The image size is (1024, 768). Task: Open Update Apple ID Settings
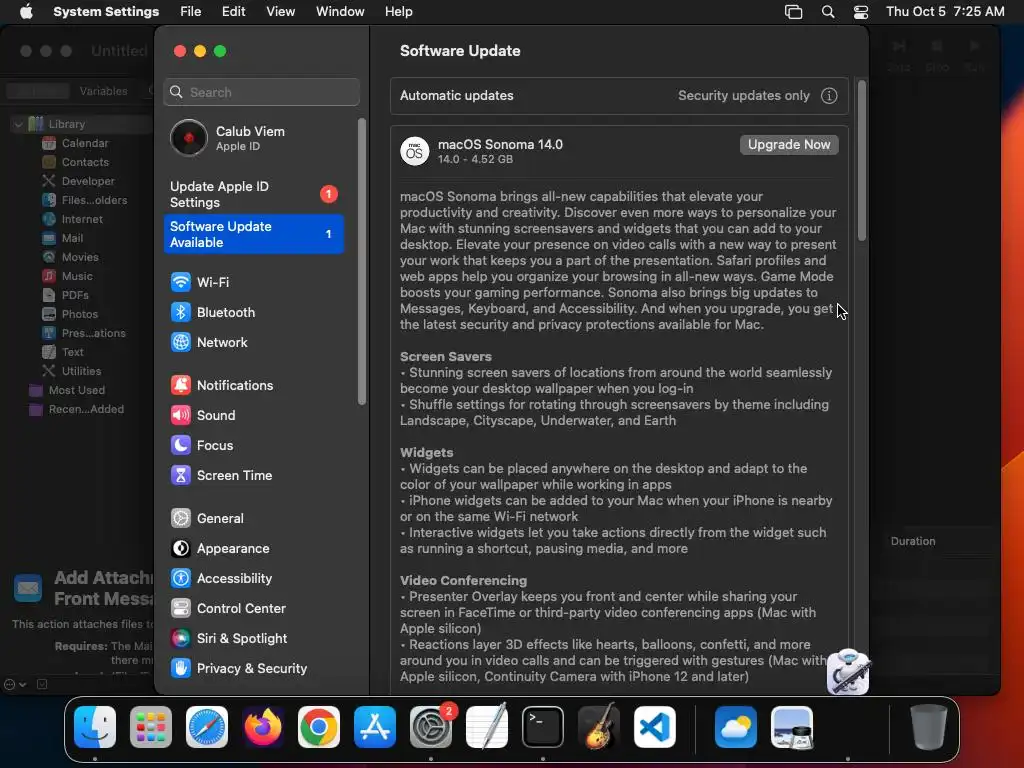point(253,194)
